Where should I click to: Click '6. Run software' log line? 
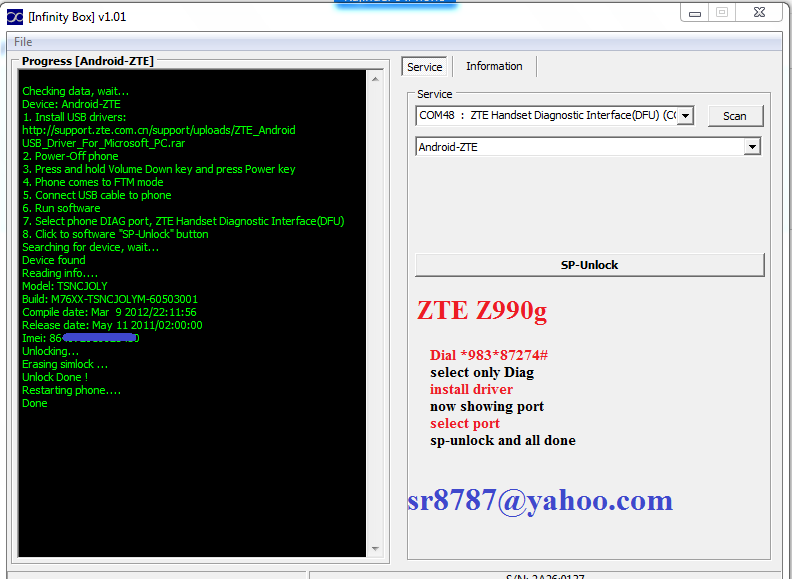[61, 208]
